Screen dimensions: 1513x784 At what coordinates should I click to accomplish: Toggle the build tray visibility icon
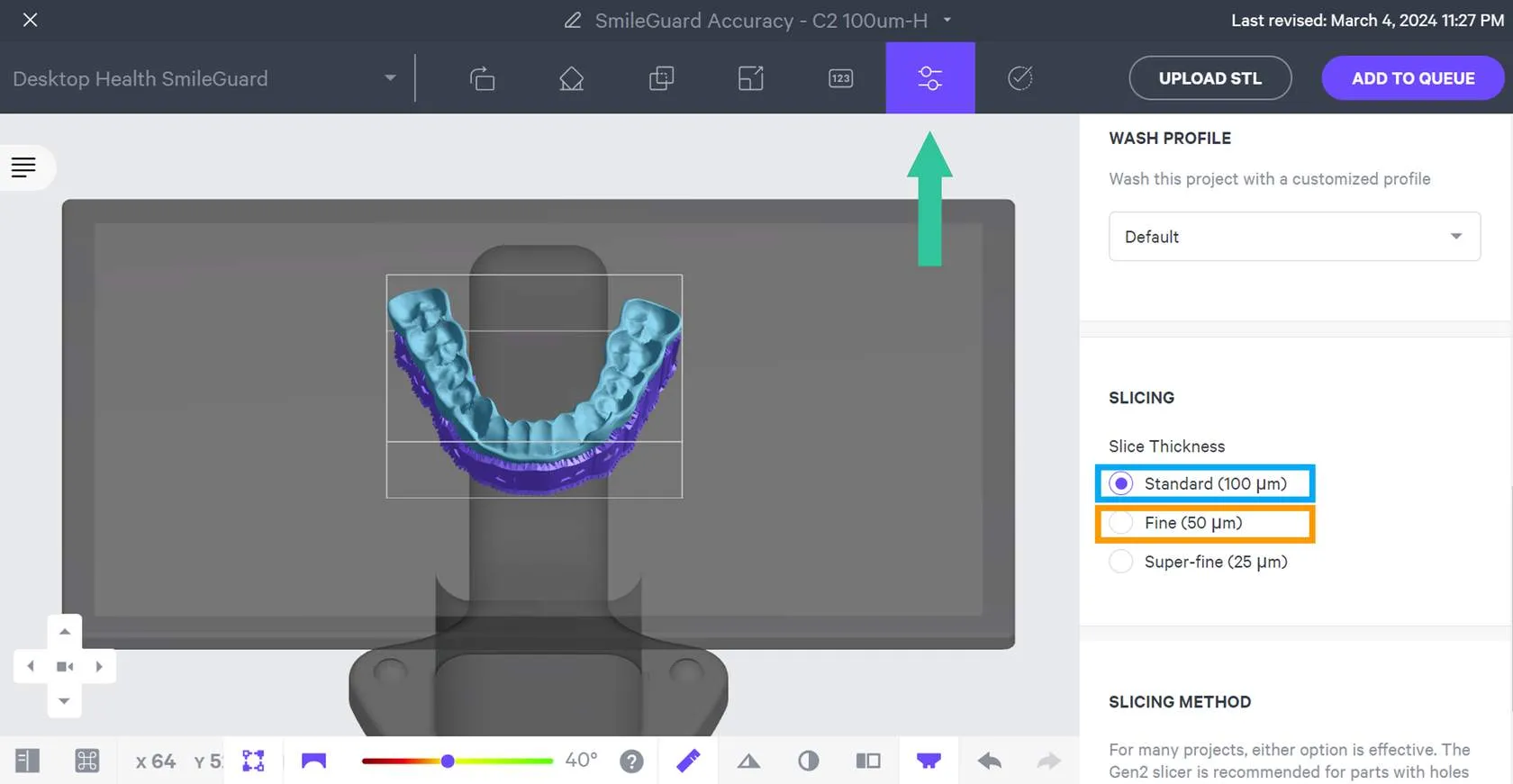pos(929,761)
